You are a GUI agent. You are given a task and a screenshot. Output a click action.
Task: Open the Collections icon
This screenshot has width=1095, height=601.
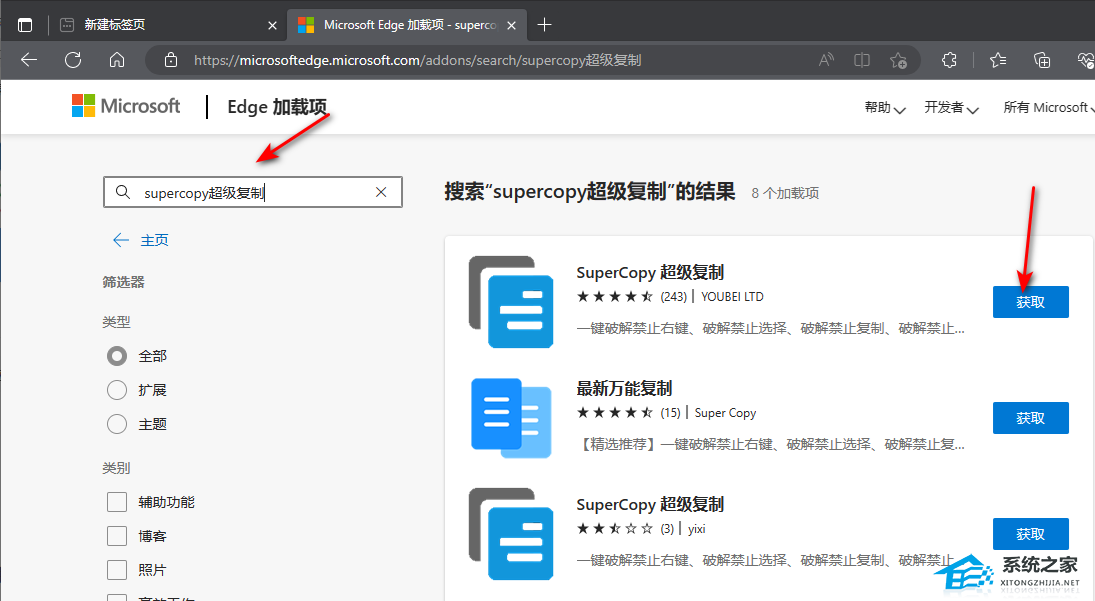point(1042,60)
